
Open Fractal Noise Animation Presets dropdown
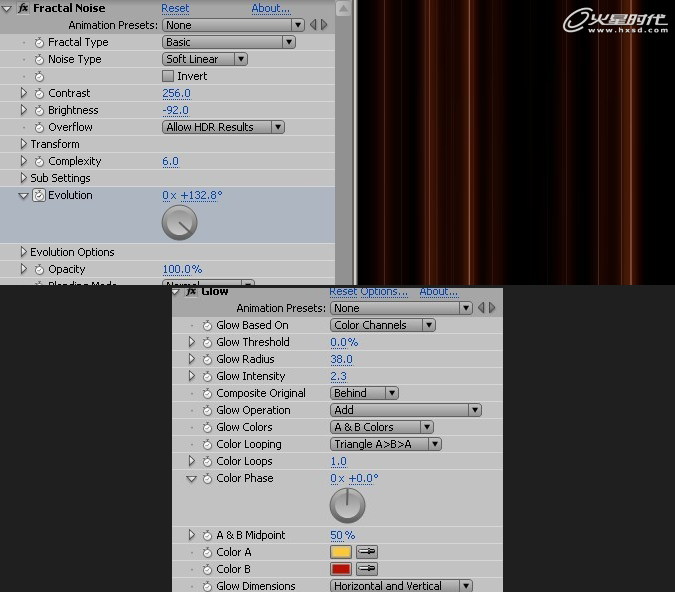[x=233, y=25]
